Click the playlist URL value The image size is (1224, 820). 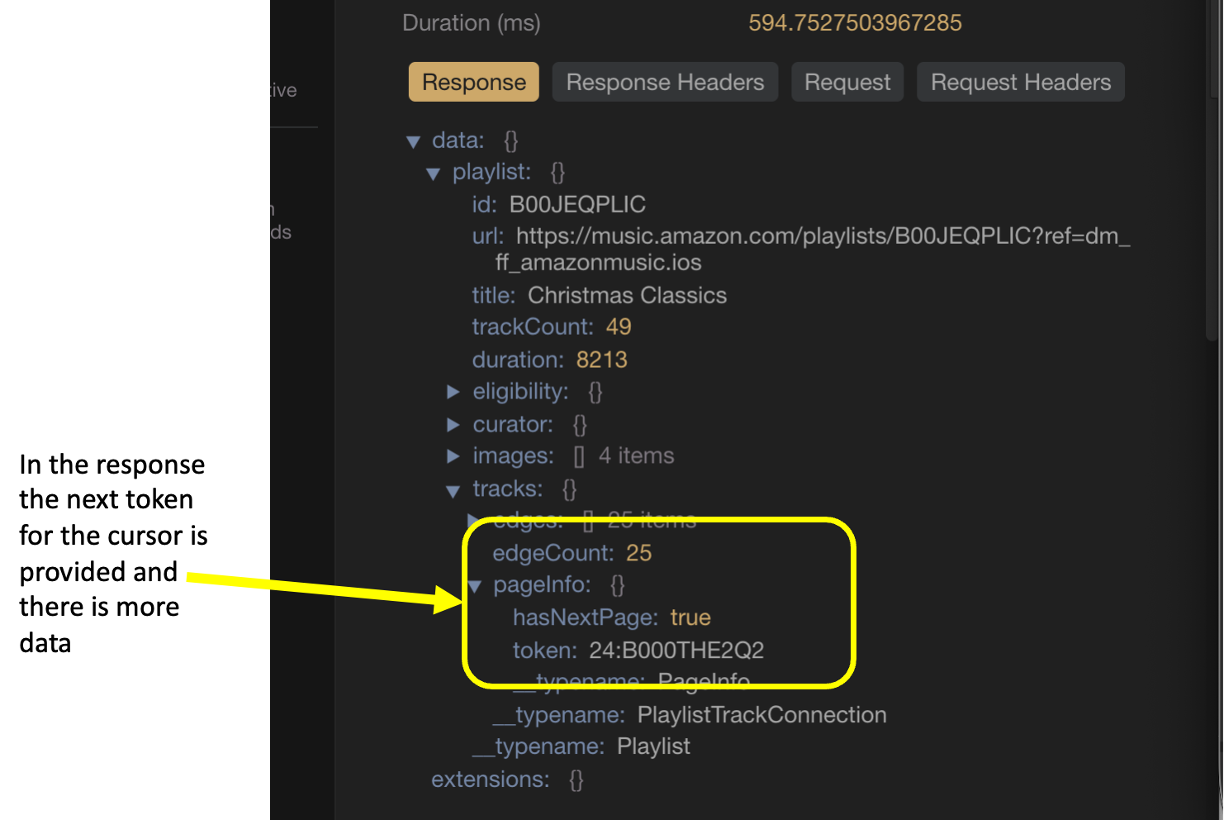click(x=822, y=237)
